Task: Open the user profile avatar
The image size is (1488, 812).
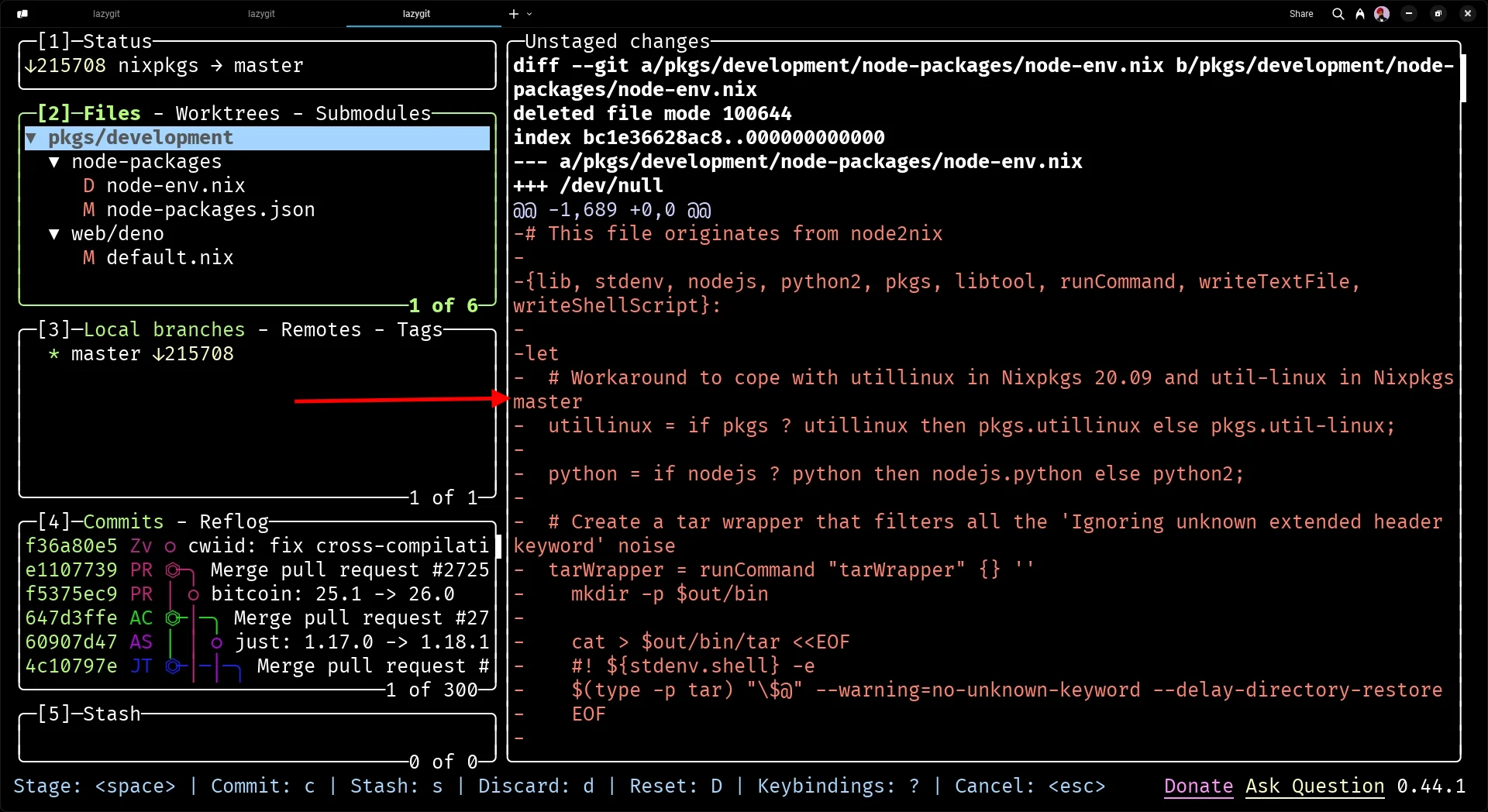Action: [1381, 13]
